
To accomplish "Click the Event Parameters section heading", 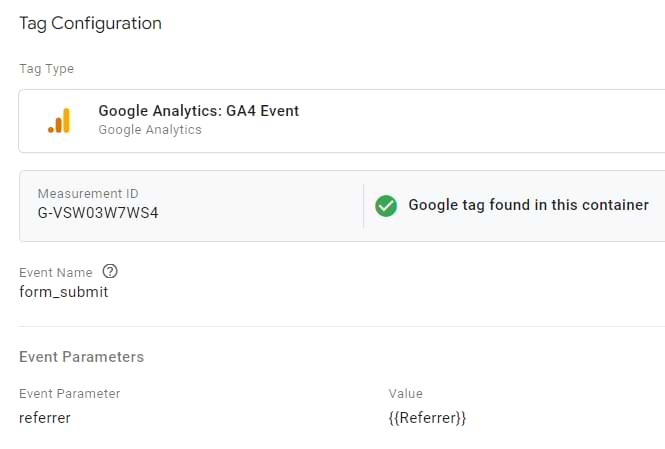I will click(x=81, y=356).
